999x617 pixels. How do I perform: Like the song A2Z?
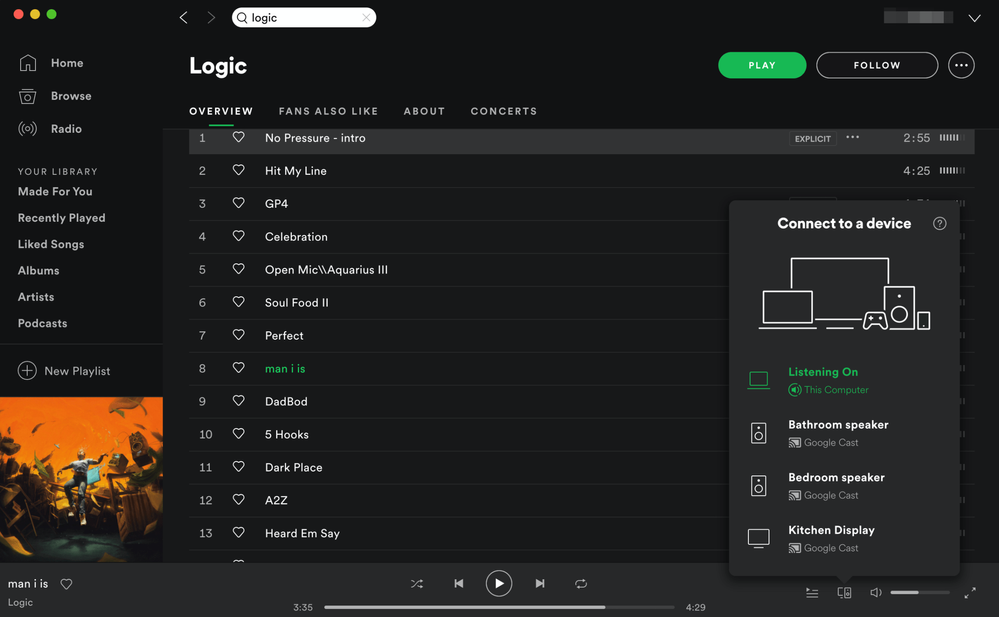[238, 499]
